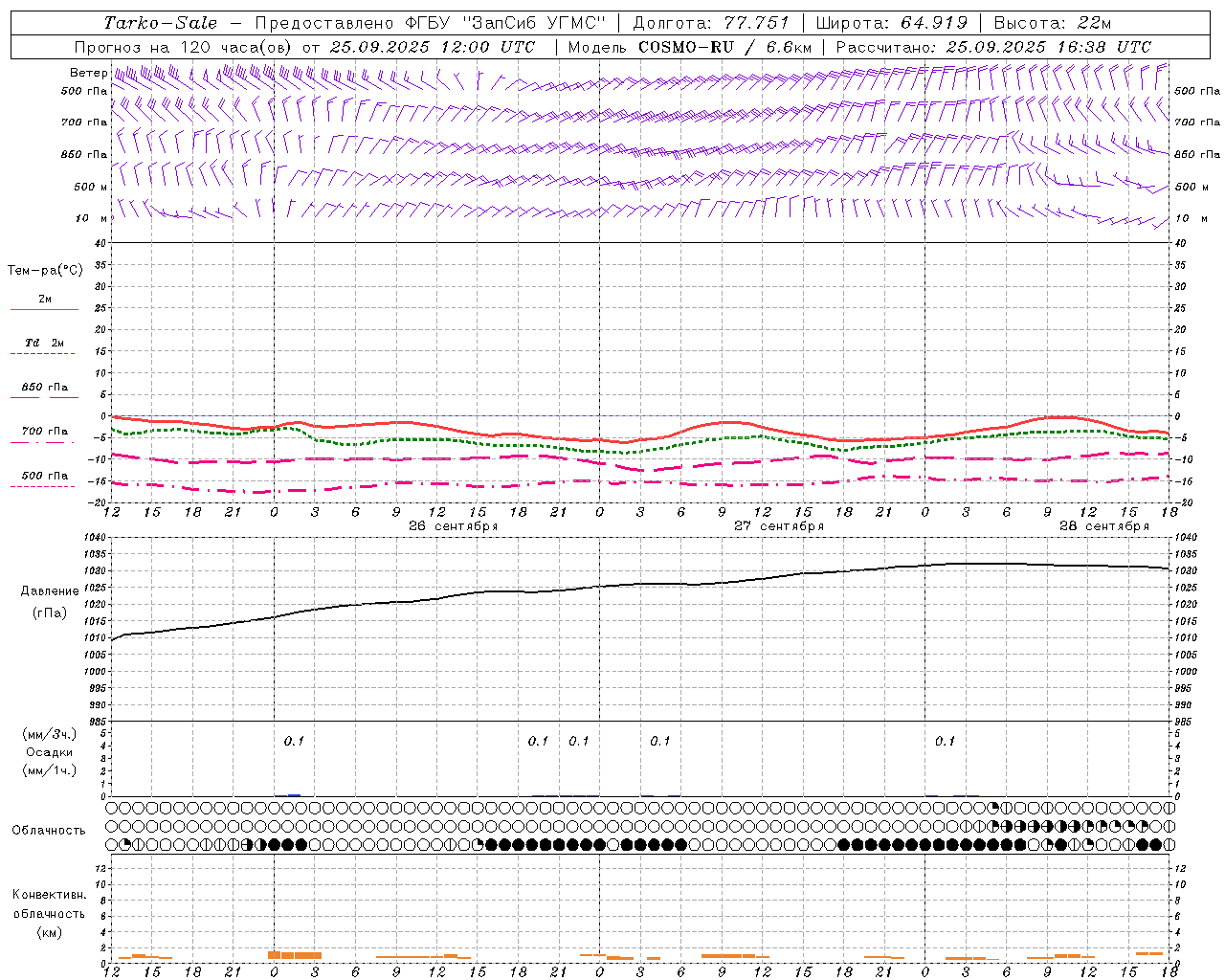Click the "Рассчитано: 25.09.2025 16:38 UTC" timestamp

pyautogui.click(x=993, y=47)
